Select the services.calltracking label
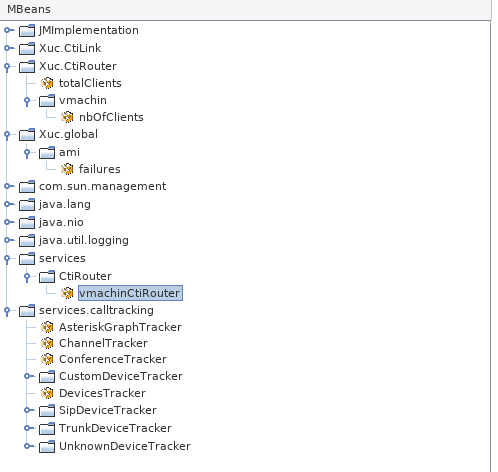The height and width of the screenshot is (472, 498). click(96, 310)
